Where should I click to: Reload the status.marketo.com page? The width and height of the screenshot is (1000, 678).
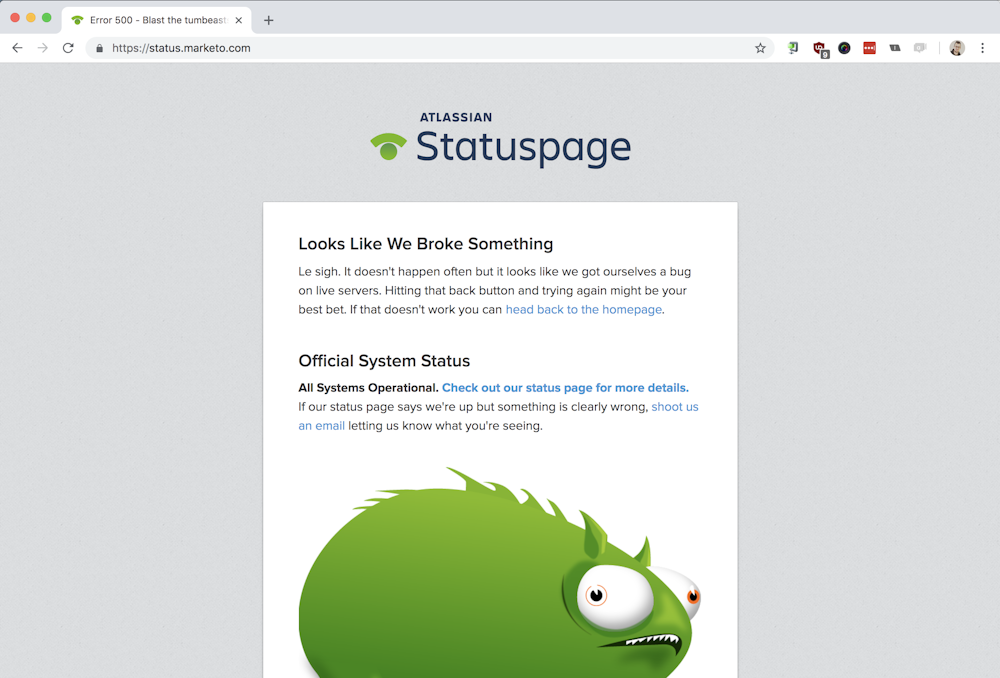click(x=68, y=48)
